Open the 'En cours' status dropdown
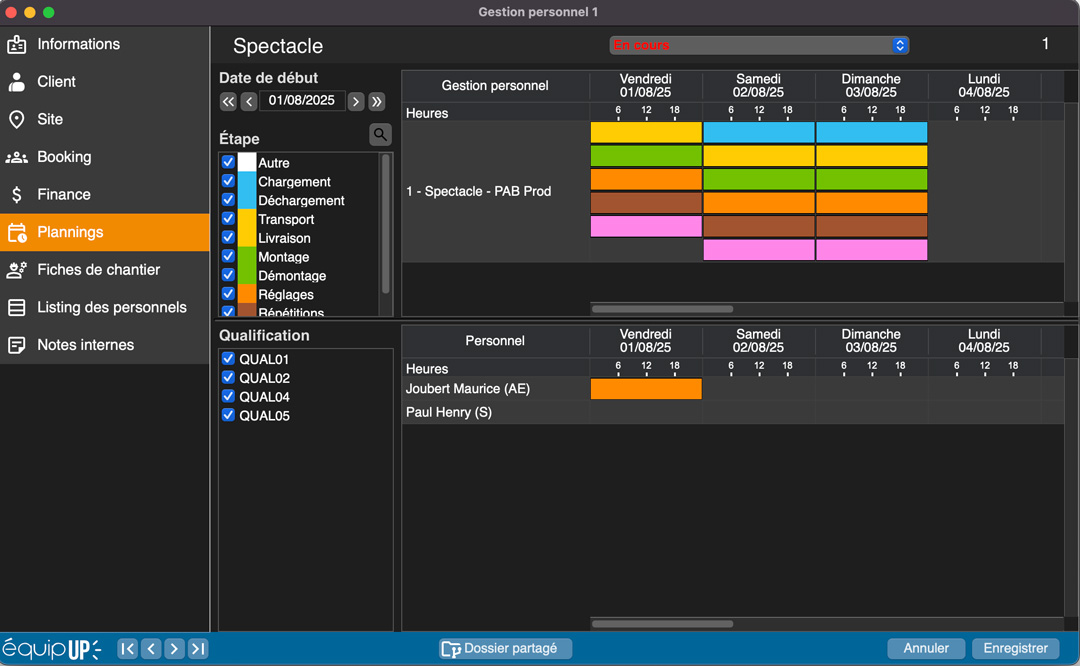The height and width of the screenshot is (666, 1080). tap(759, 45)
